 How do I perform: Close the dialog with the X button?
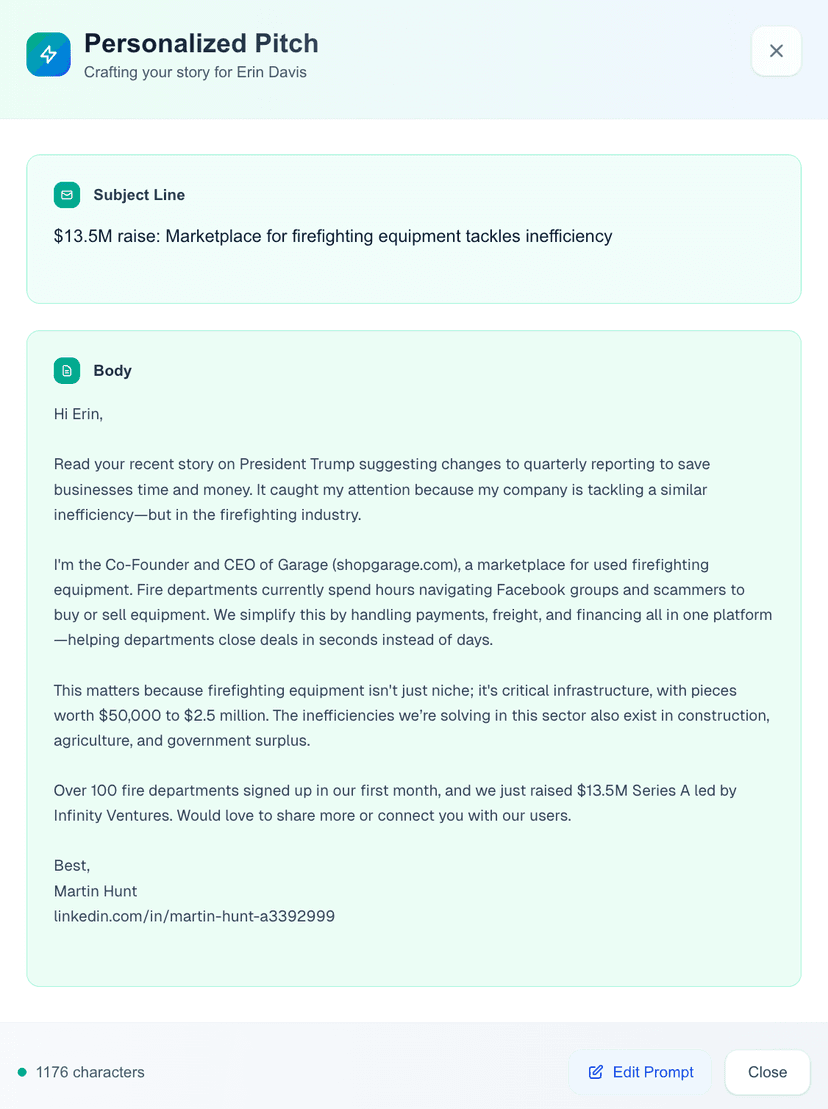pos(776,51)
